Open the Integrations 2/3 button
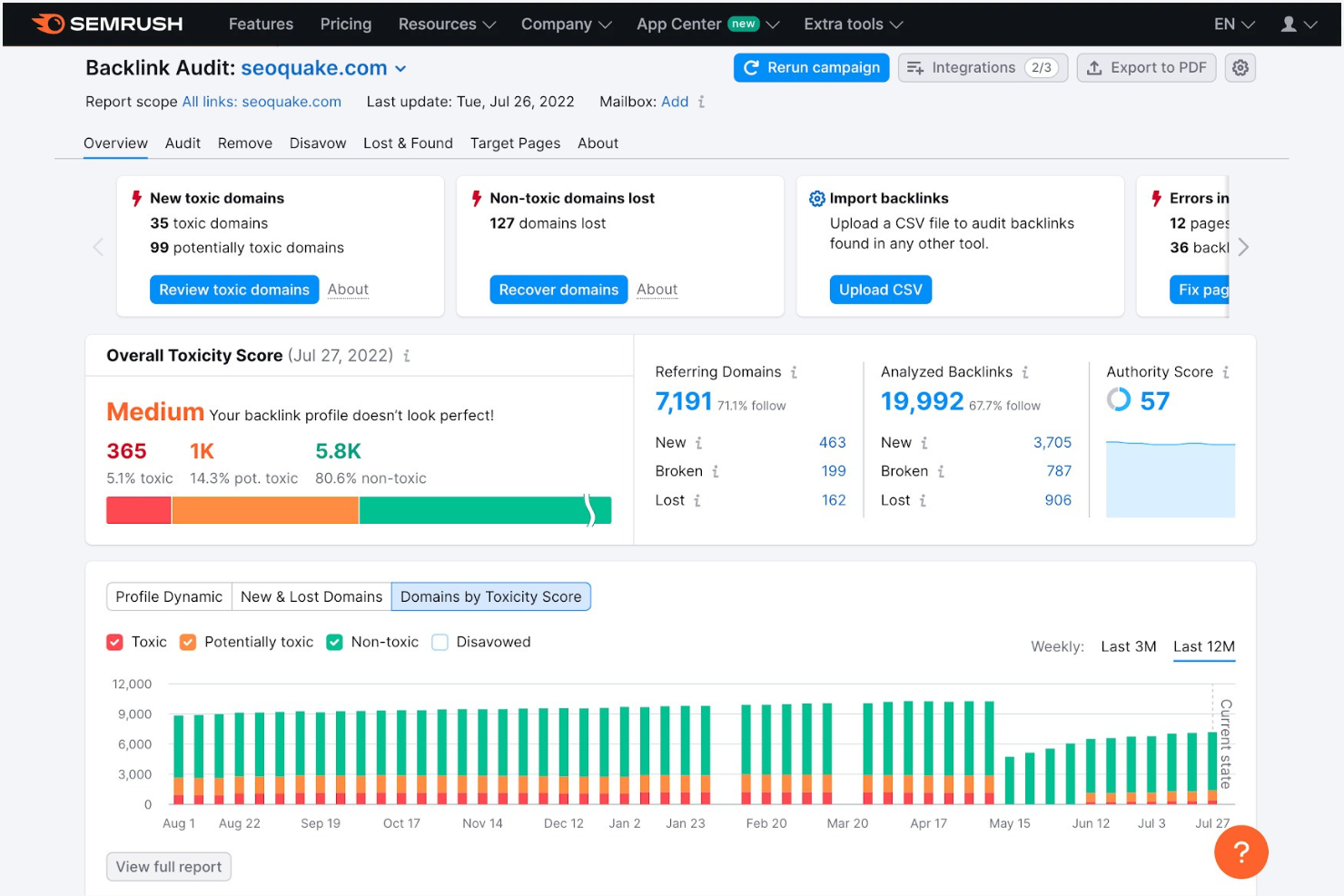 tap(983, 68)
